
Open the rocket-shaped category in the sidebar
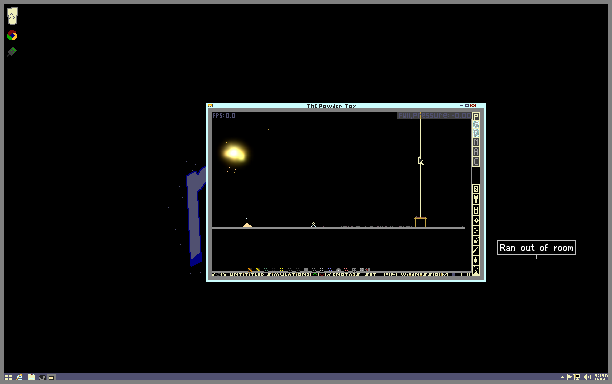click(x=476, y=199)
